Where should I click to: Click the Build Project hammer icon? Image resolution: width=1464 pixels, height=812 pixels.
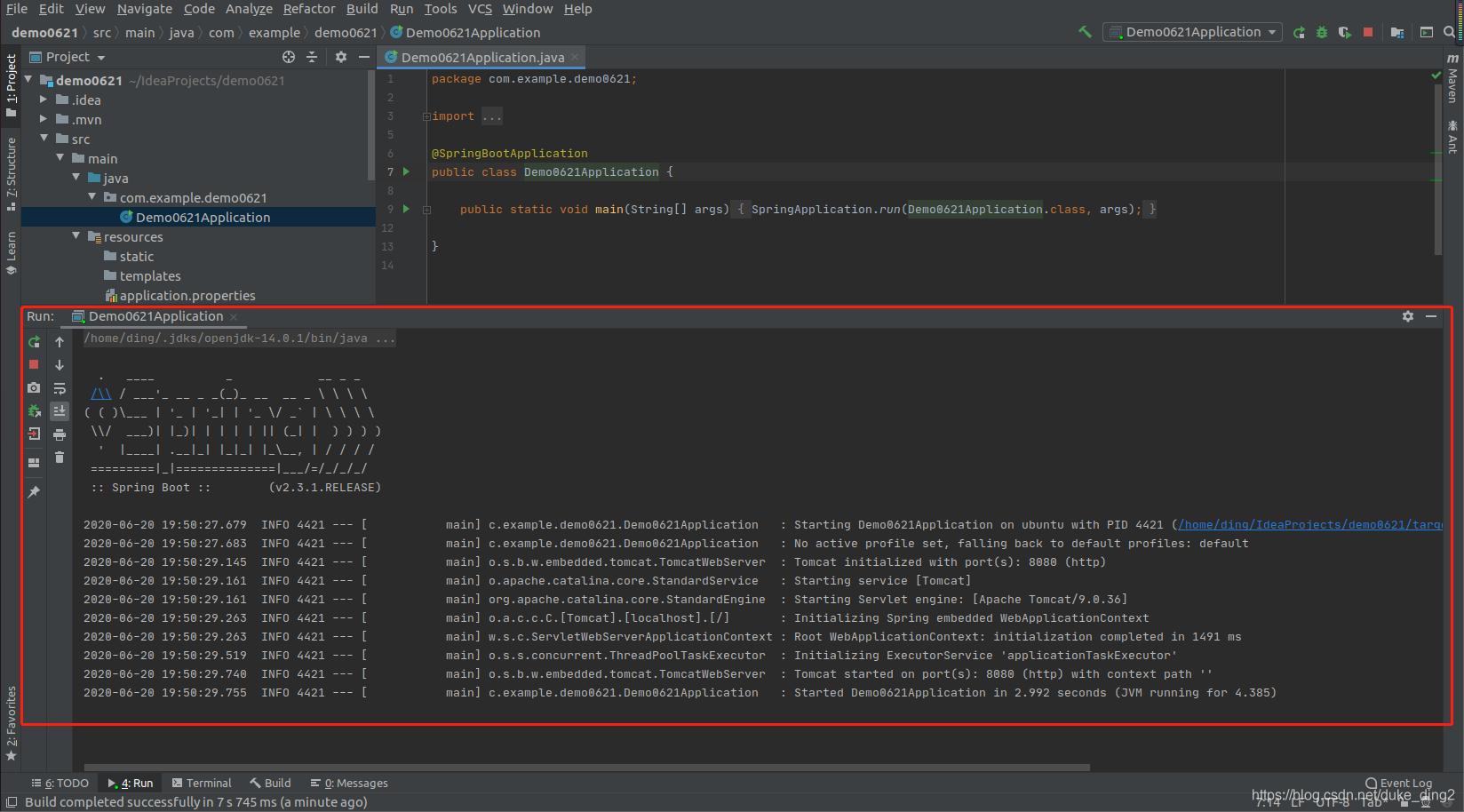click(x=1085, y=32)
